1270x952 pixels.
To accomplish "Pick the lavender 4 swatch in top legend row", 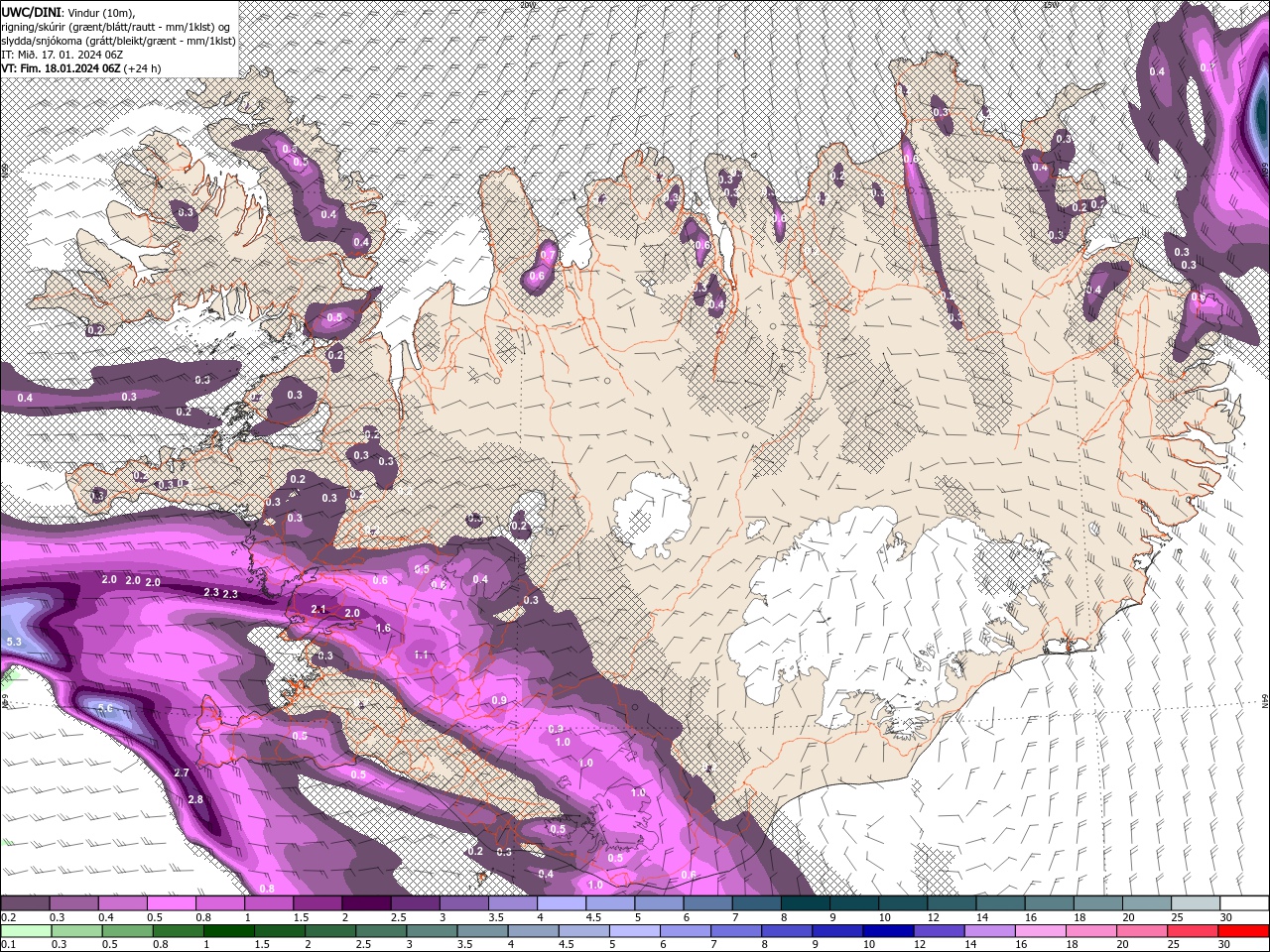I will (561, 903).
